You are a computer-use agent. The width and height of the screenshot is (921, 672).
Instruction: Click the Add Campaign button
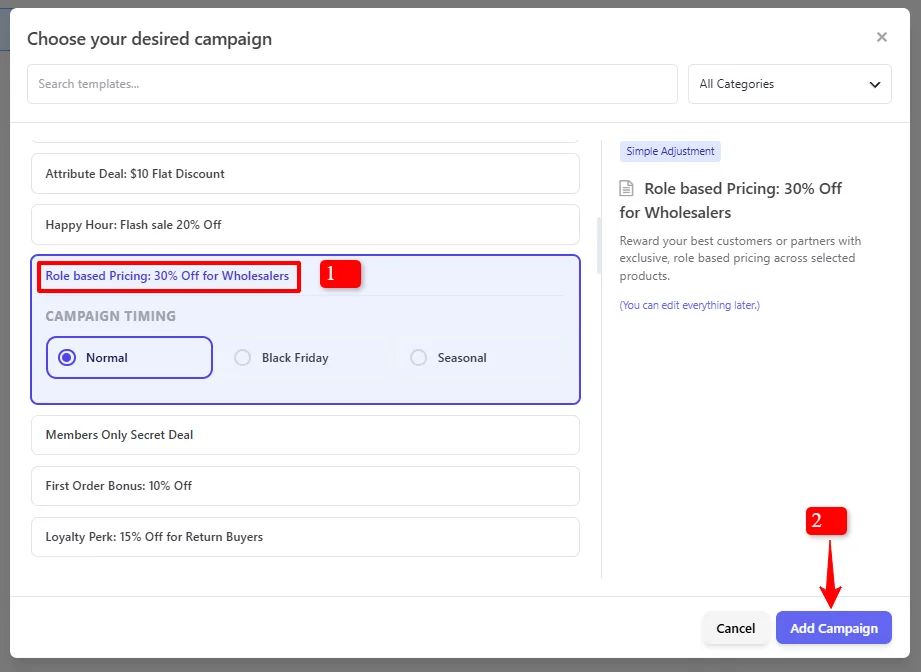click(x=833, y=628)
